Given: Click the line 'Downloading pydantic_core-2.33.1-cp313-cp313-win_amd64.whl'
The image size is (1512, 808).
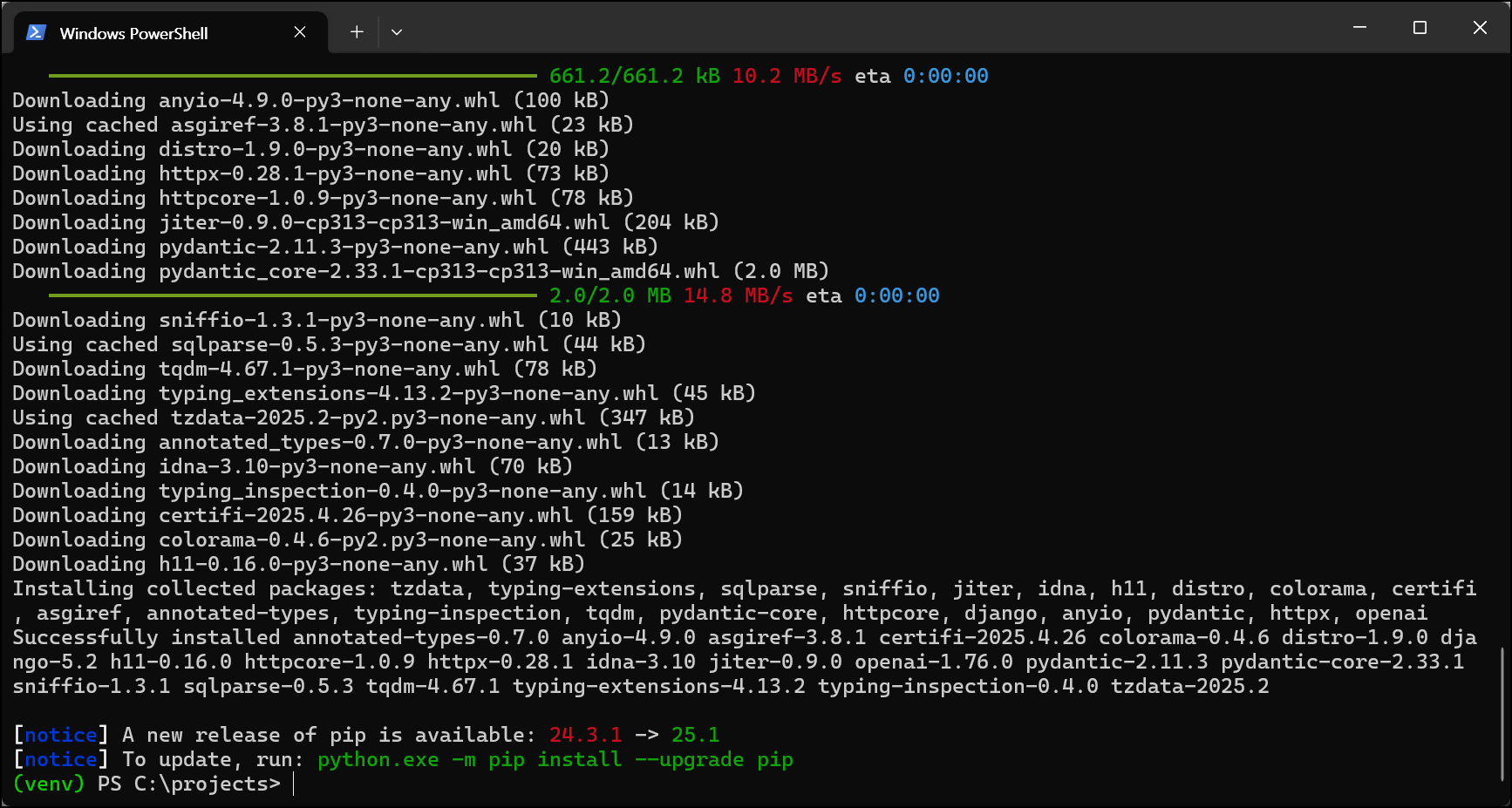Looking at the screenshot, I should (421, 271).
